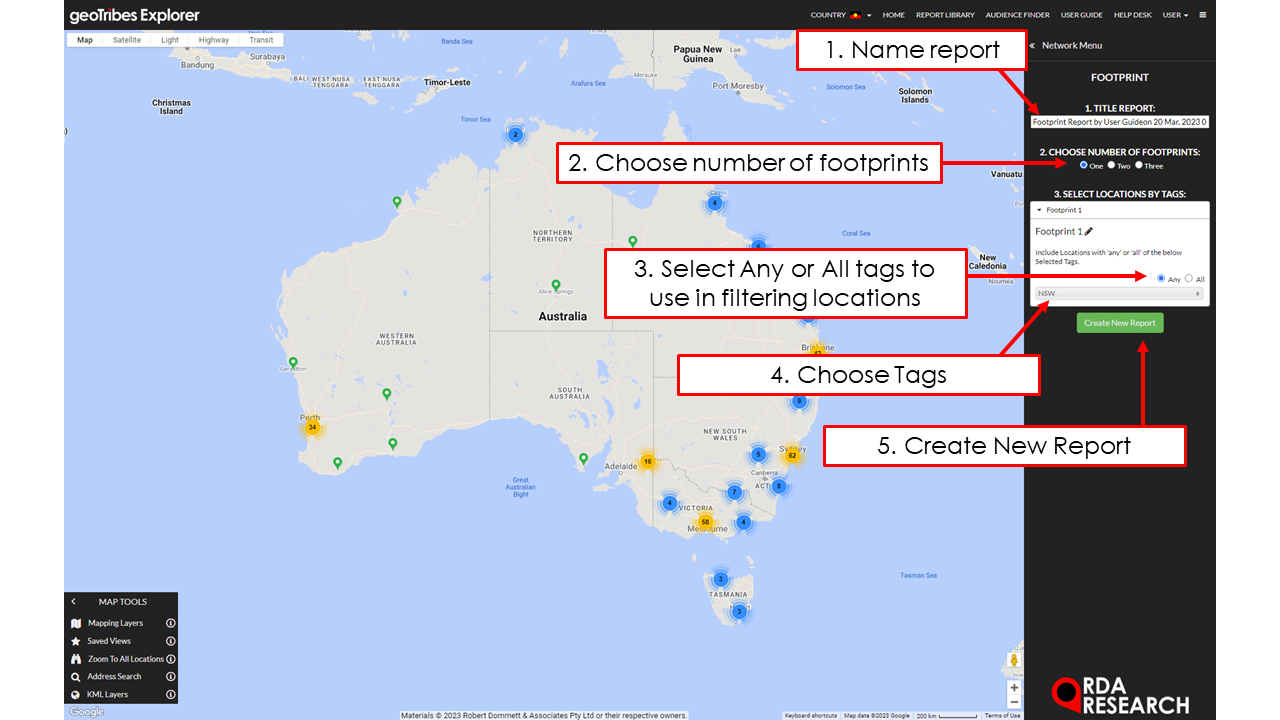Zoom out the map with minus button
Image resolution: width=1280 pixels, height=720 pixels.
coord(1014,703)
